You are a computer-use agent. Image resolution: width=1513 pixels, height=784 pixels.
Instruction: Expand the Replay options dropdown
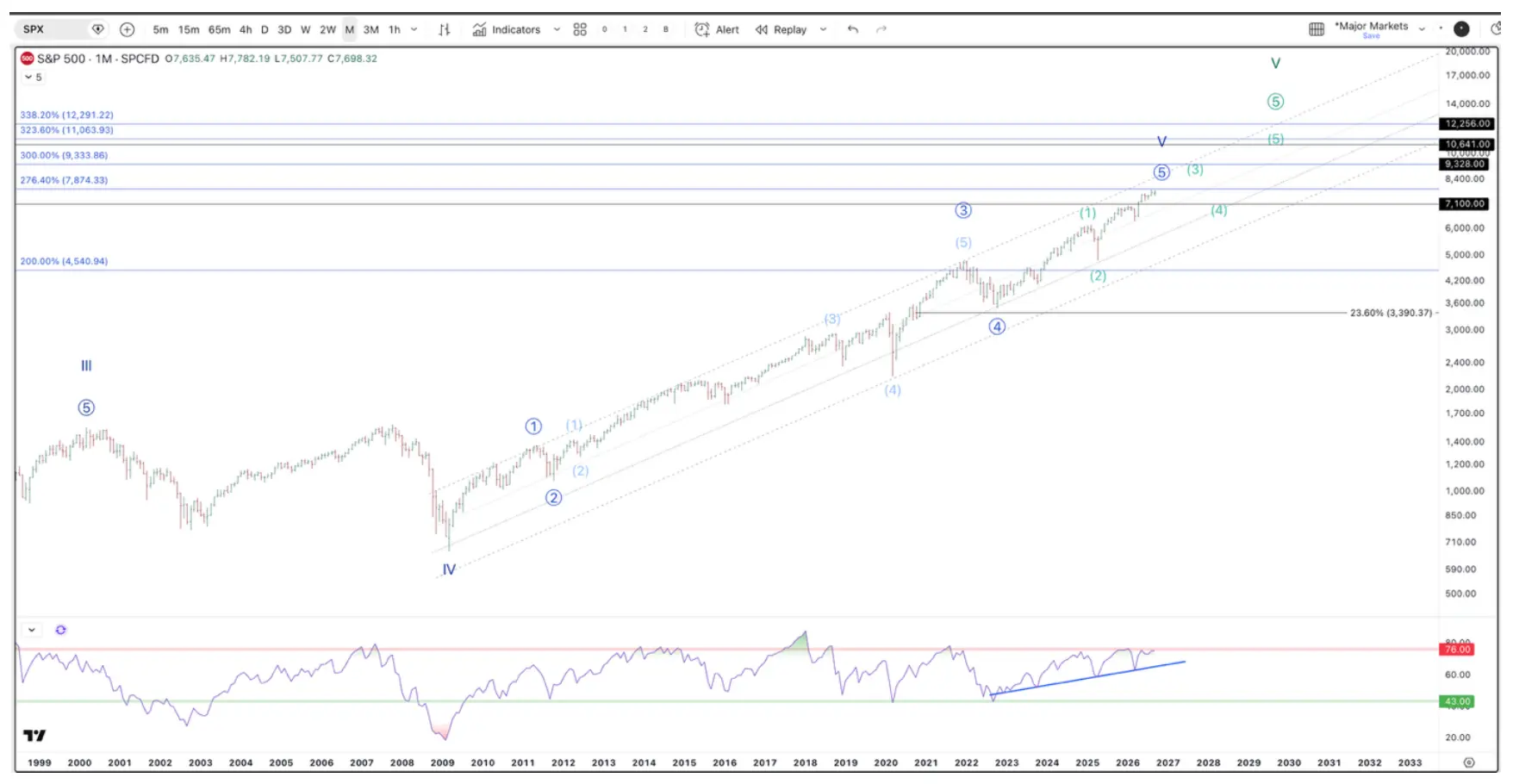(x=824, y=29)
